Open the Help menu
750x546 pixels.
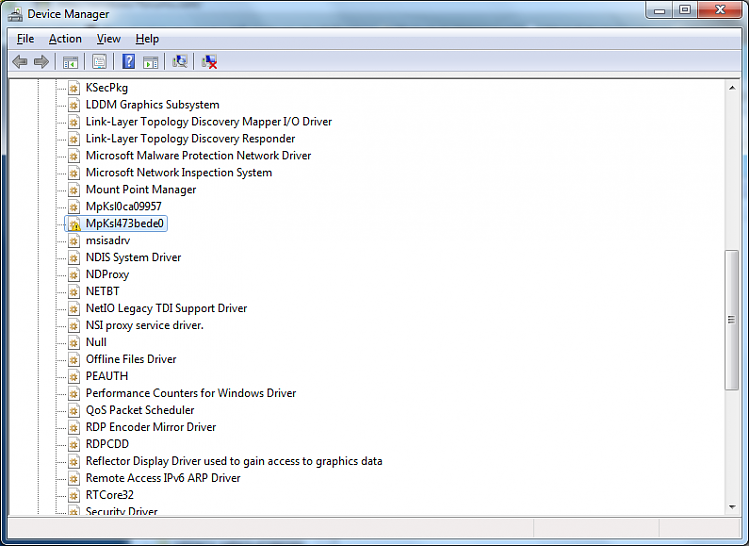coord(147,39)
